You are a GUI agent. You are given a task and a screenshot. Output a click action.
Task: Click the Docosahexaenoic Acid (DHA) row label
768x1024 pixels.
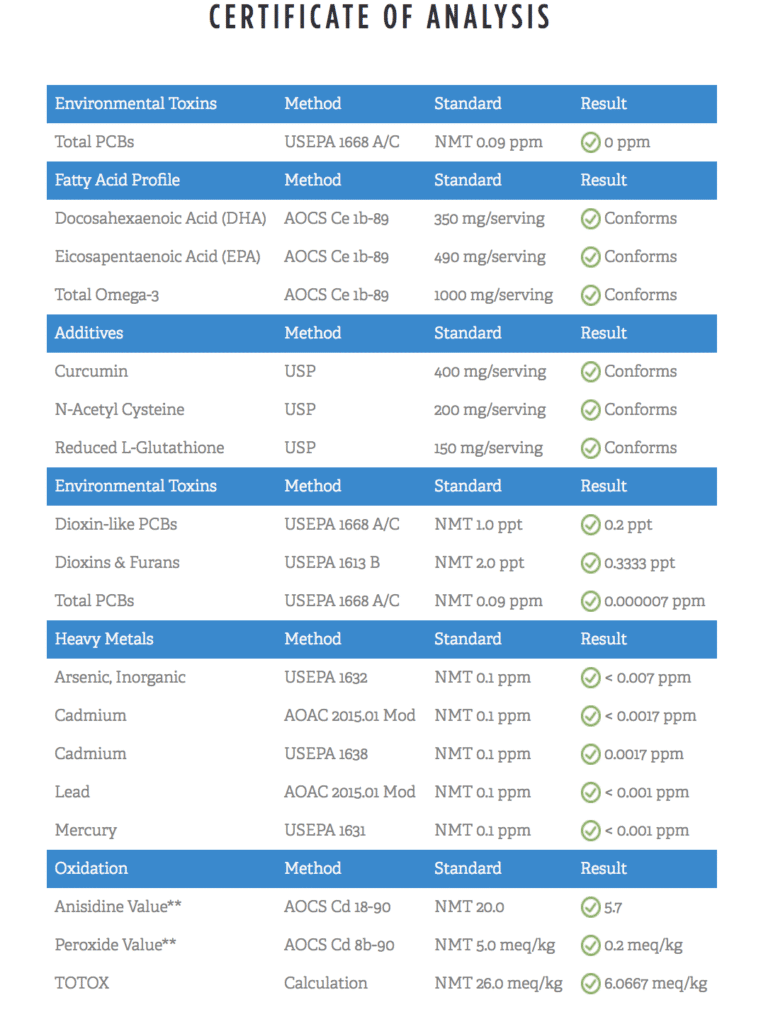point(161,218)
